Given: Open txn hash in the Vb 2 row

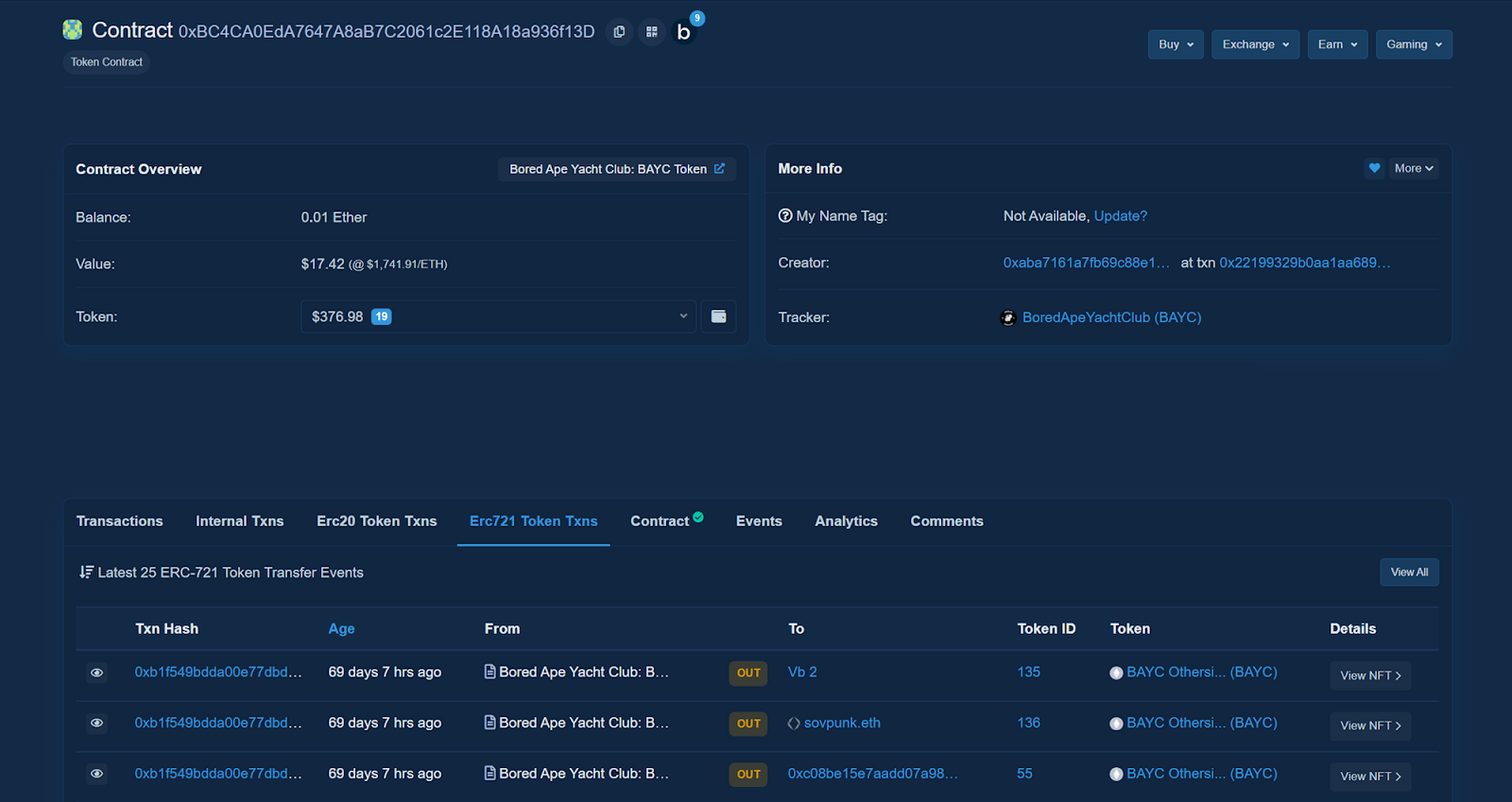Looking at the screenshot, I should (218, 673).
